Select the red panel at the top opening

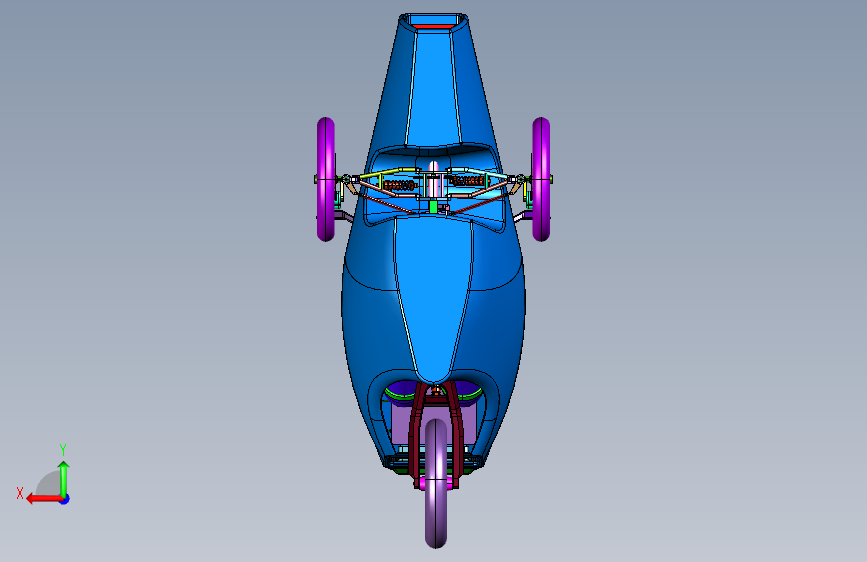434,26
